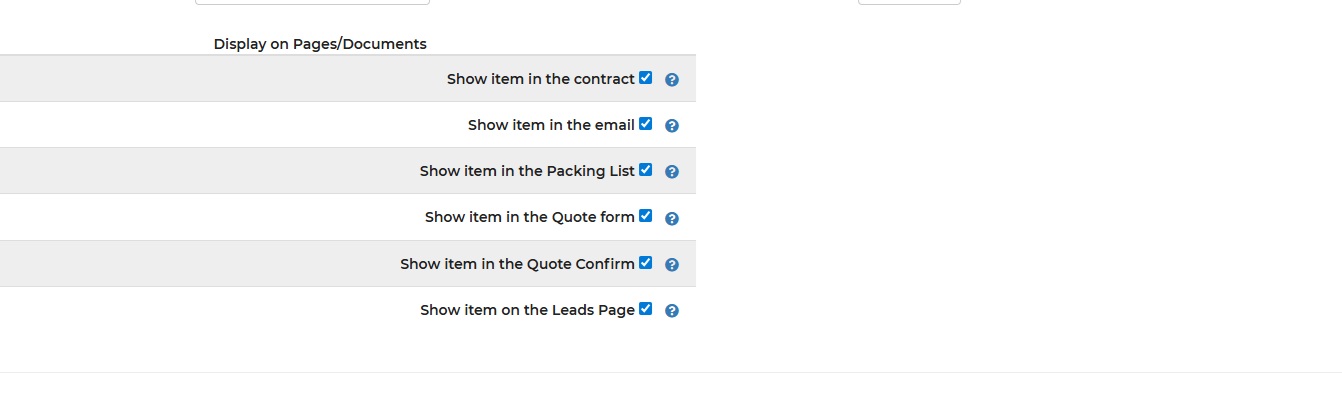Open help icon beside Show item in the email
Viewport: 1342px width, 416px height.
[x=672, y=126]
